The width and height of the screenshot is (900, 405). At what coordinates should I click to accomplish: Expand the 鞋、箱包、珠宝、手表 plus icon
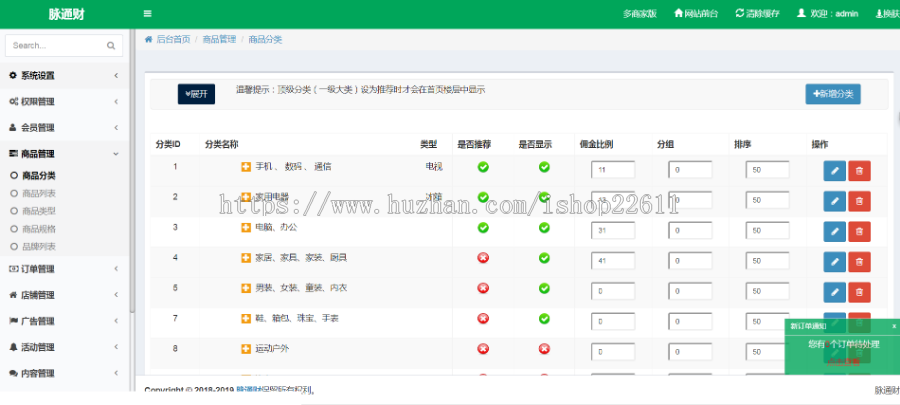[x=246, y=318]
